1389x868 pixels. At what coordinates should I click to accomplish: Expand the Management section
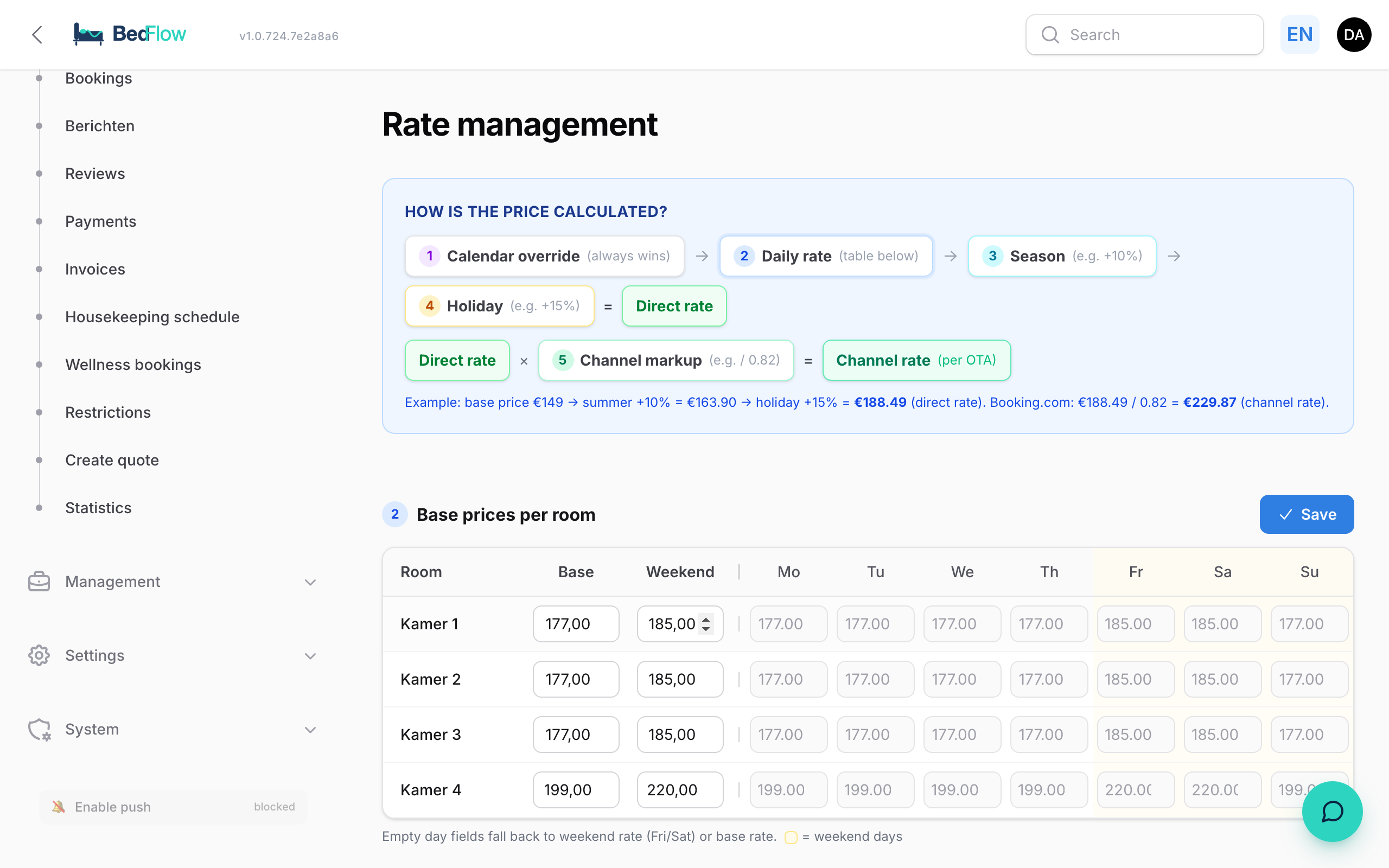click(x=173, y=582)
